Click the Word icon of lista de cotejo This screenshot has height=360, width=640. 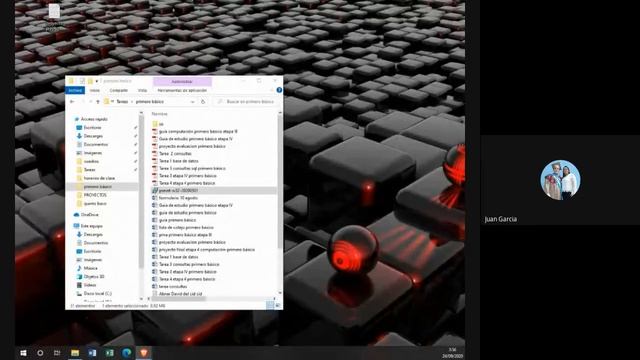click(155, 227)
